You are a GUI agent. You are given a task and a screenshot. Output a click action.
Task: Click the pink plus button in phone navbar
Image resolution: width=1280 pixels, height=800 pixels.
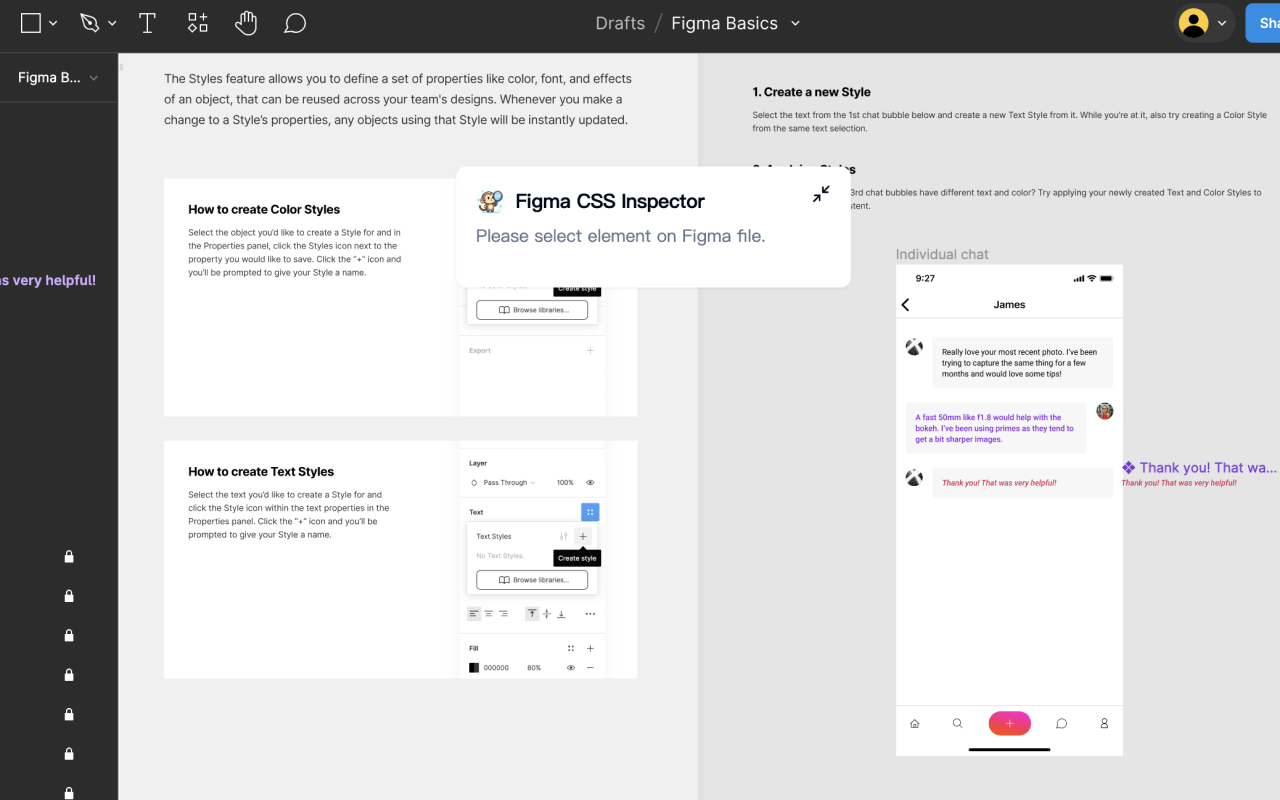tap(1009, 723)
